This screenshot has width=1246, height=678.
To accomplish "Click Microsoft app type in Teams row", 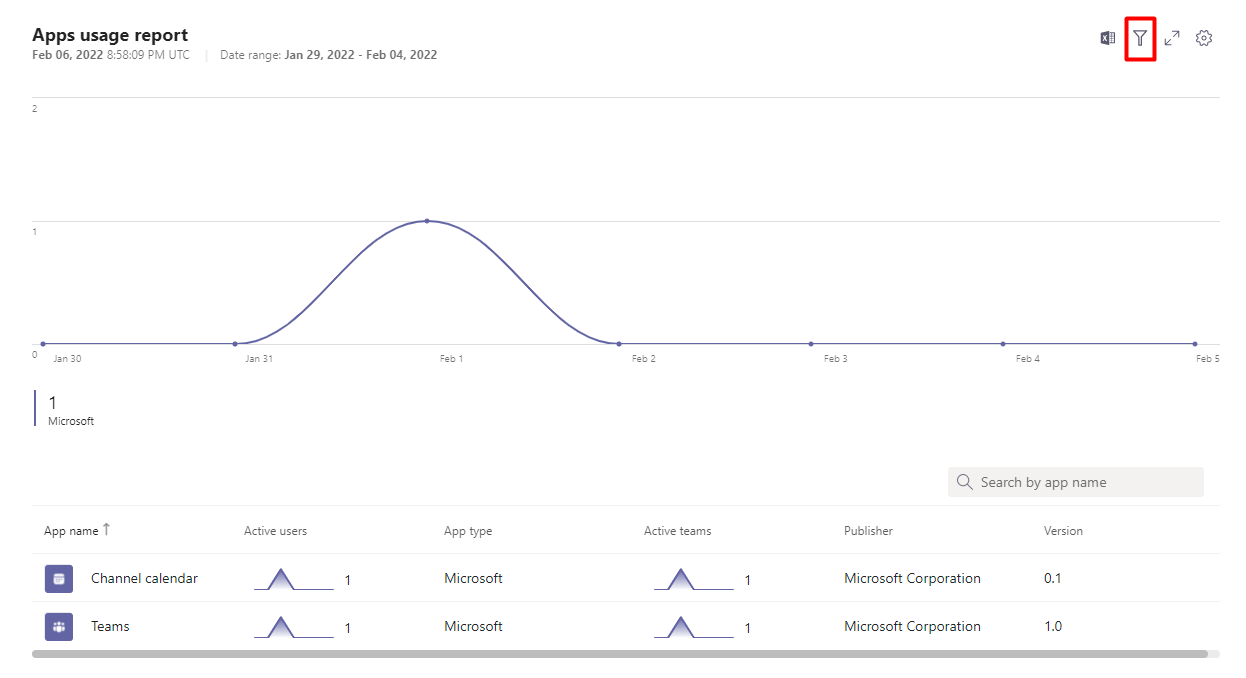I will point(473,627).
